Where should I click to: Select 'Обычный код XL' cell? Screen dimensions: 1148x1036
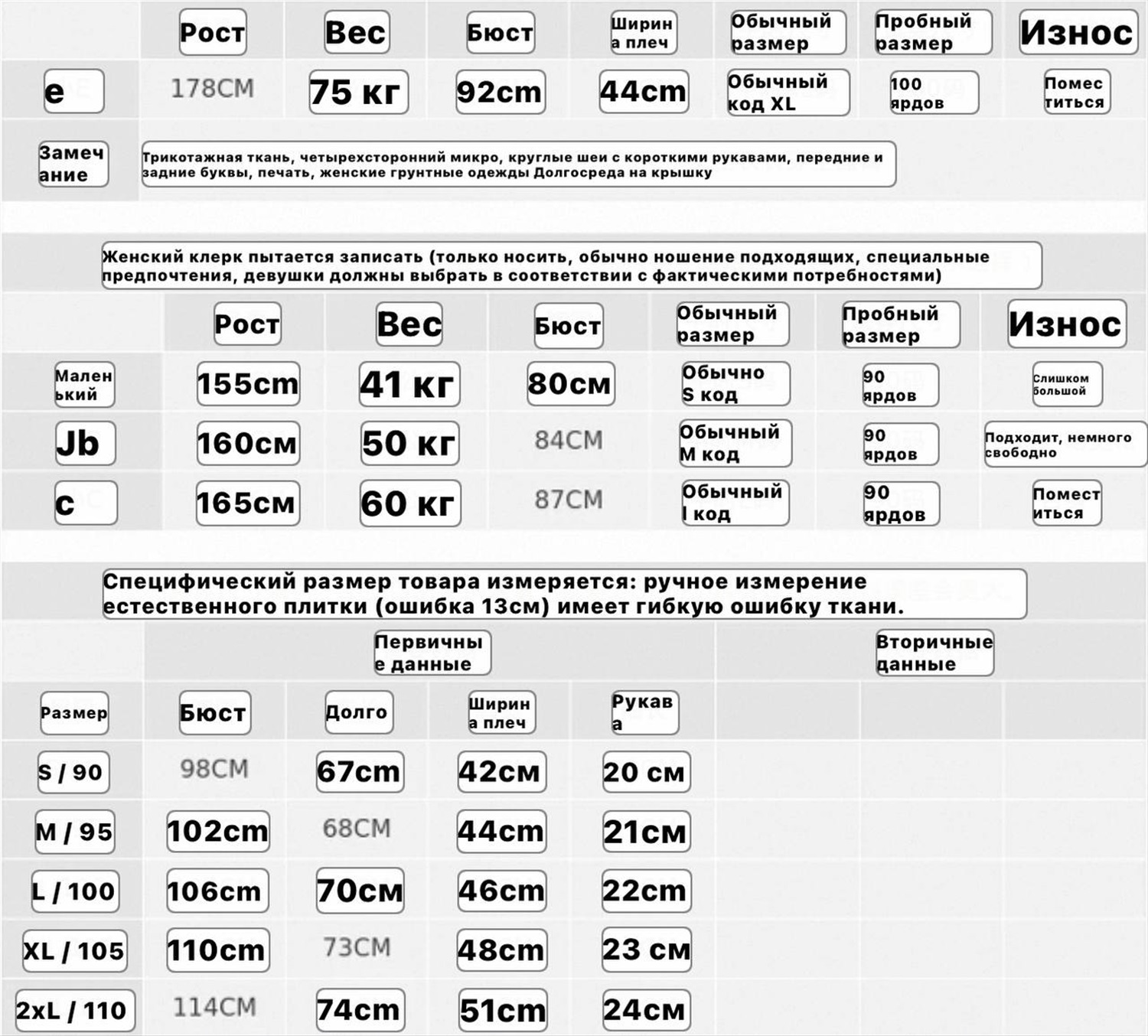coord(788,93)
